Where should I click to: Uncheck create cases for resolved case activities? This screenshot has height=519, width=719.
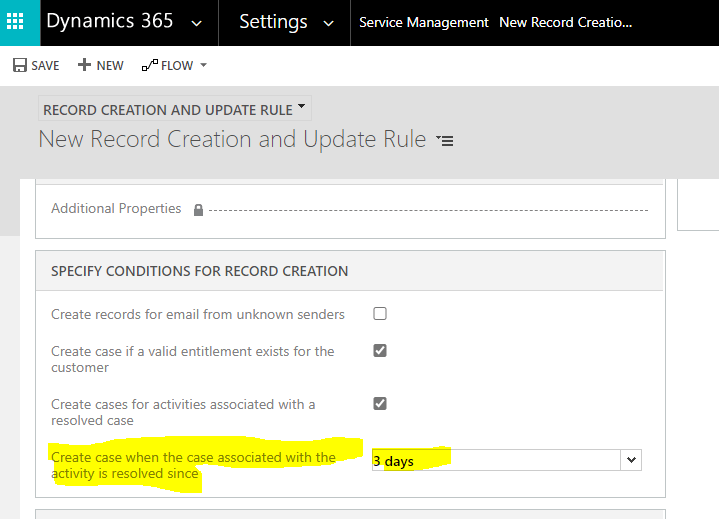point(380,404)
